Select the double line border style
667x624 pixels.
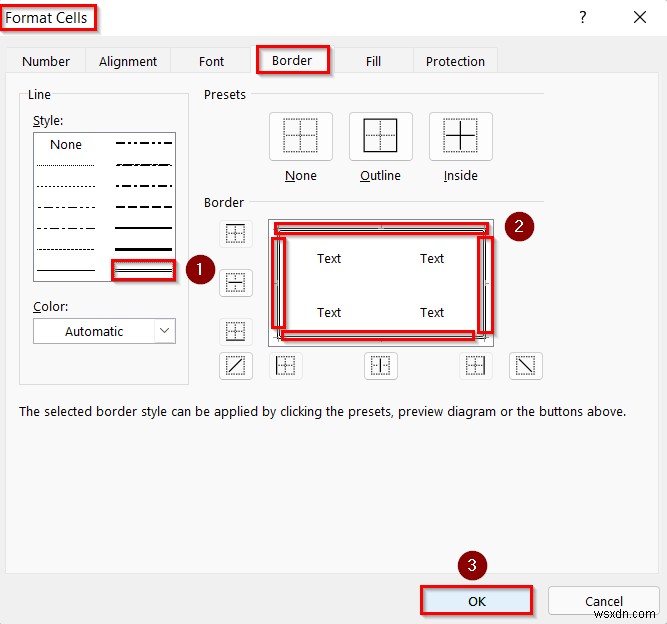[143, 270]
